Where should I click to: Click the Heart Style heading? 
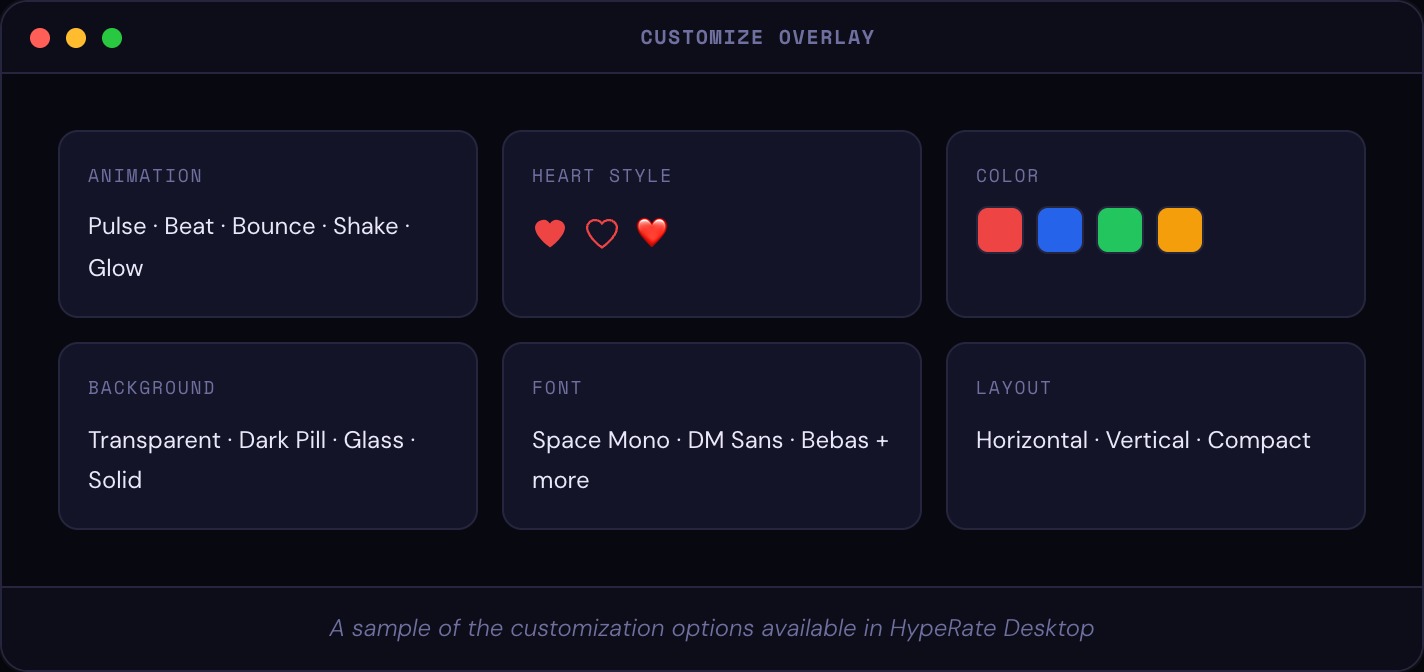602,176
